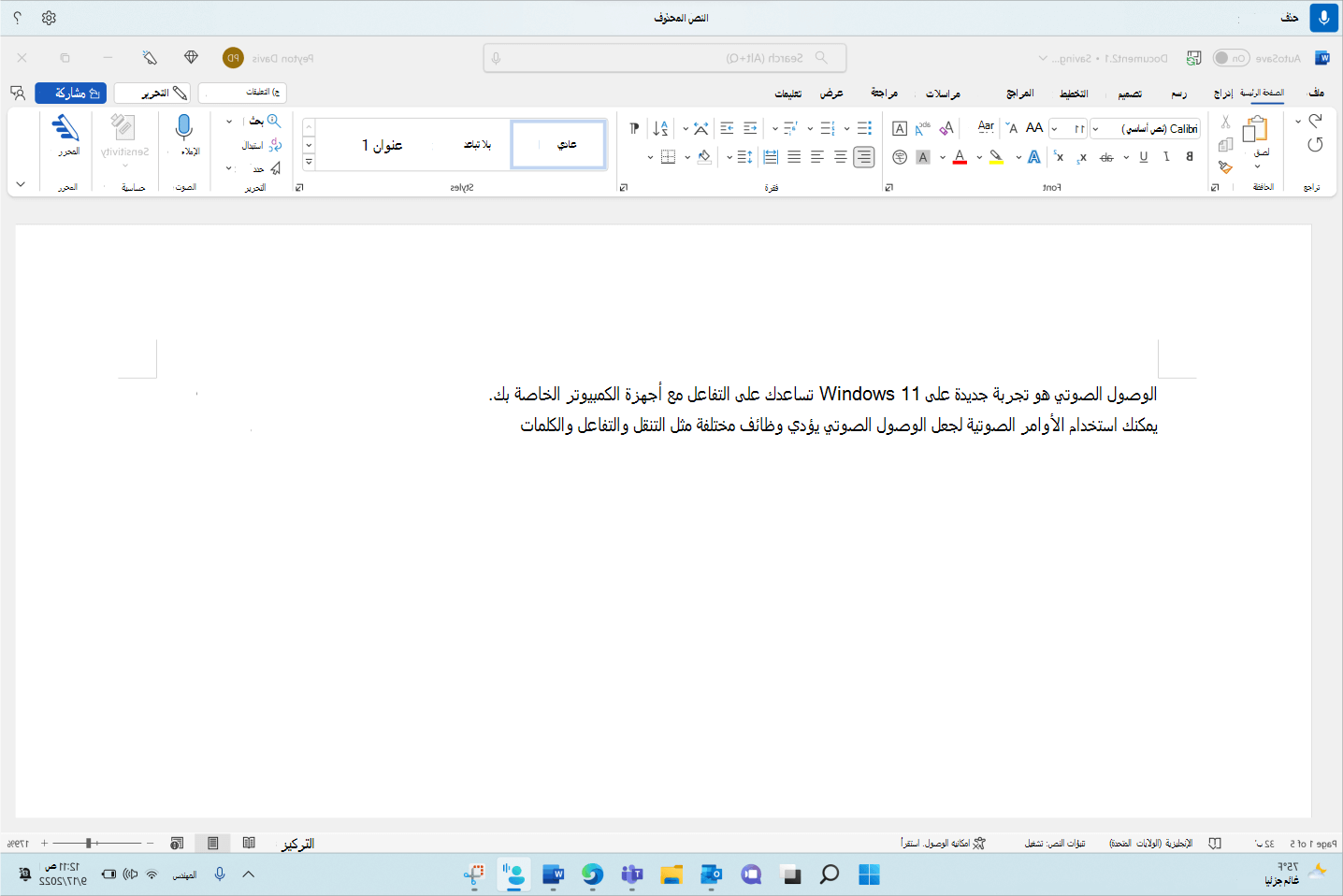Click the character border A icon
The width and height of the screenshot is (1343, 896).
click(900, 128)
